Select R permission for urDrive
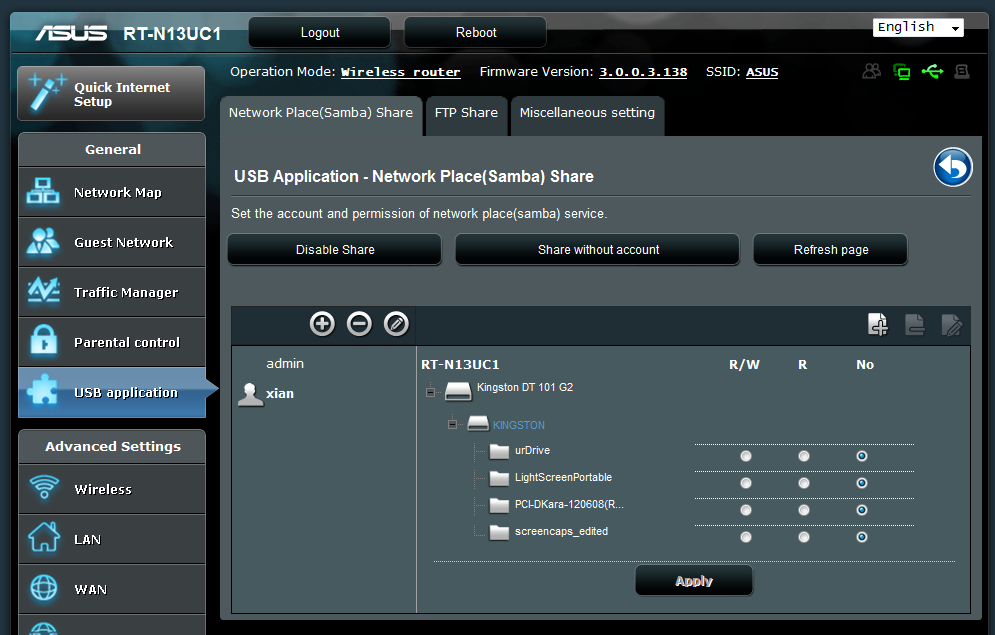995x635 pixels. pos(803,456)
